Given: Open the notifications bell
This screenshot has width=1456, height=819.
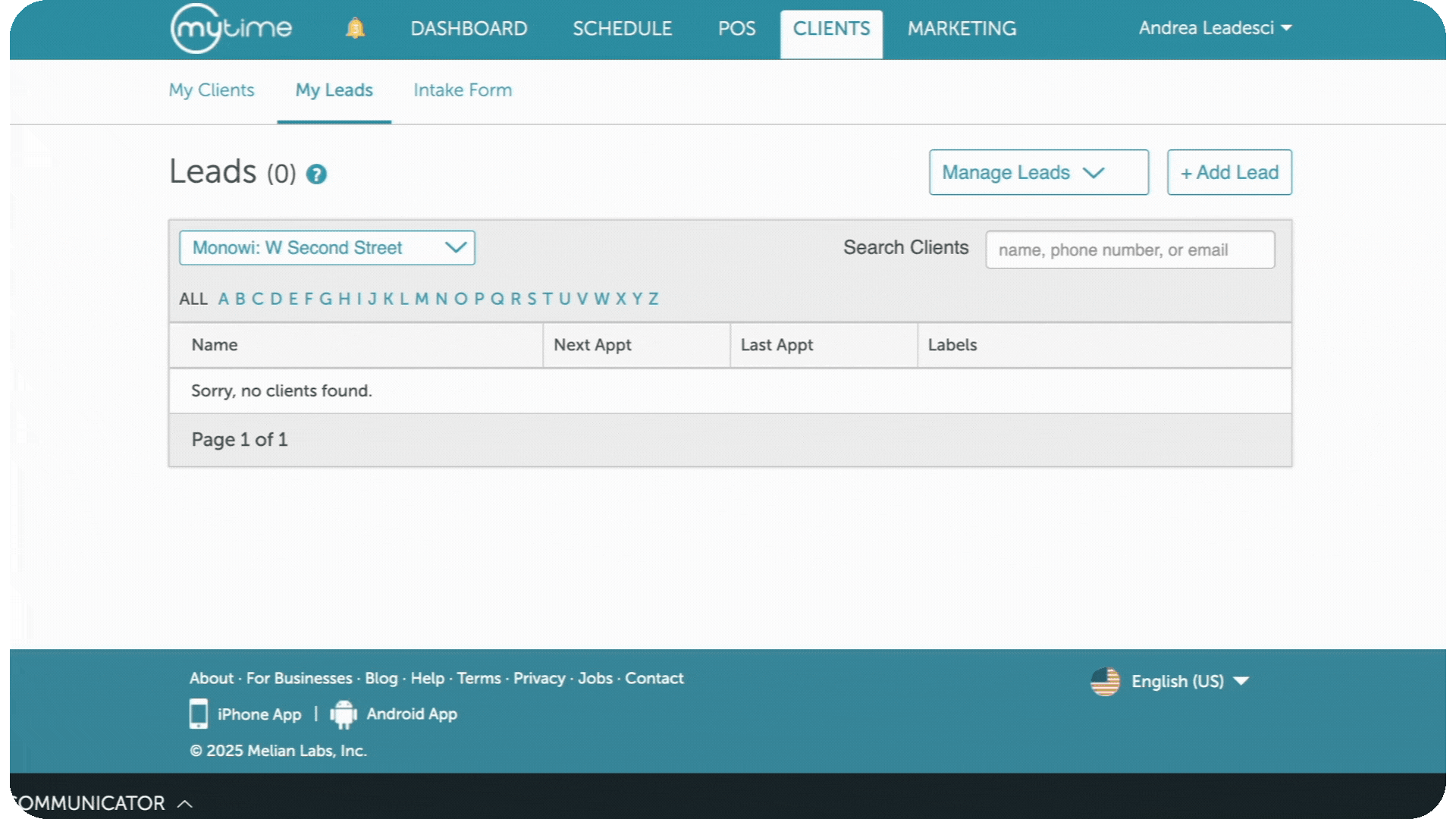Looking at the screenshot, I should 355,29.
